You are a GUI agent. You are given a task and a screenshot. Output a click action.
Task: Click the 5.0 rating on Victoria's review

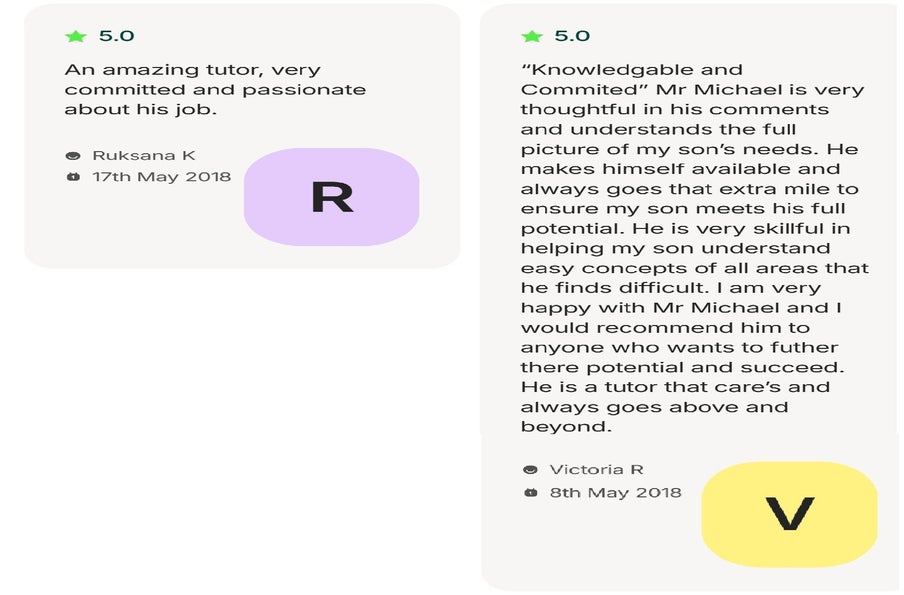[572, 36]
